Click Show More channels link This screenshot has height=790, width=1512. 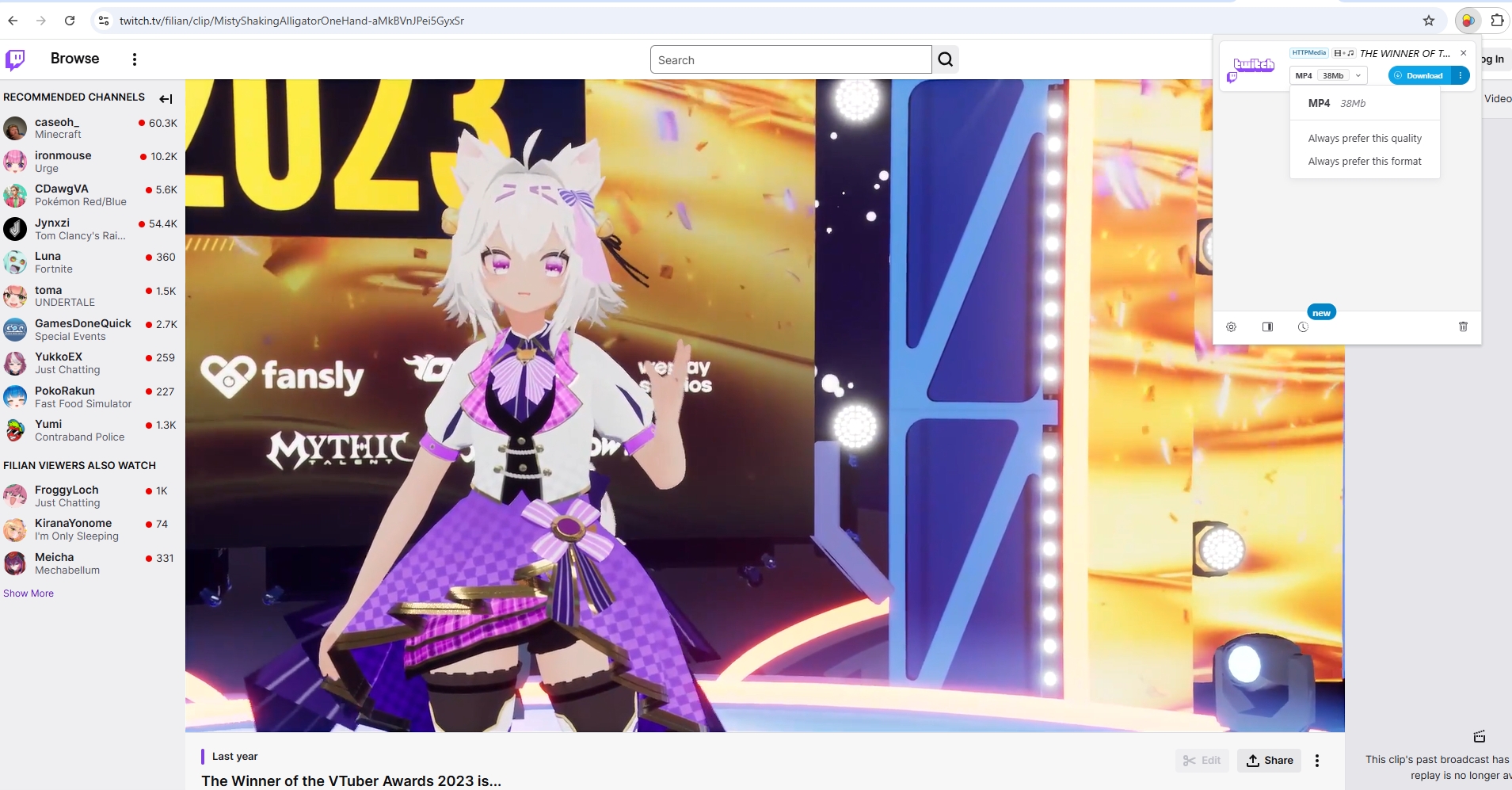click(x=29, y=593)
